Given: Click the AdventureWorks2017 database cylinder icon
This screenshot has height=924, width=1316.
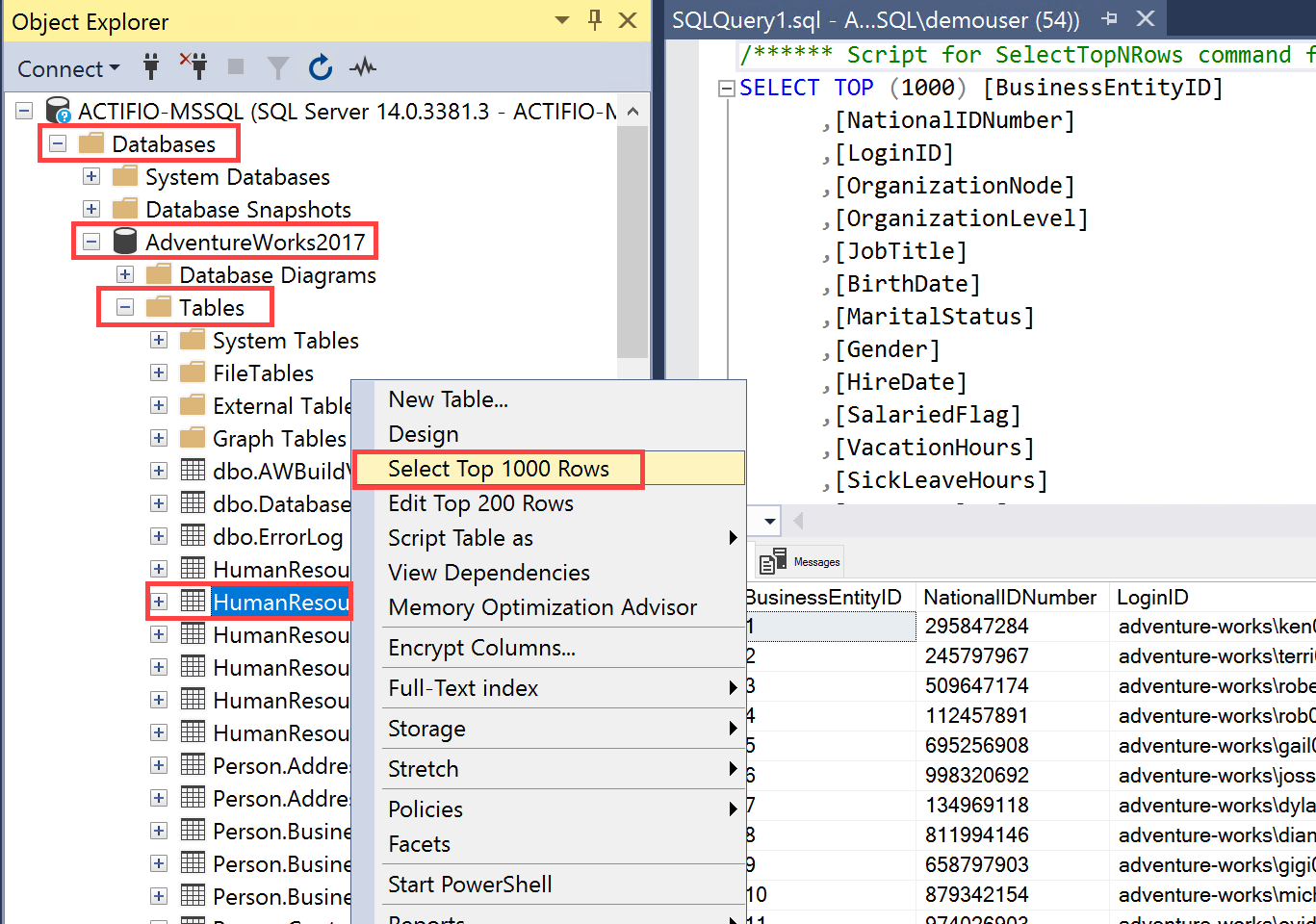Looking at the screenshot, I should coord(125,242).
